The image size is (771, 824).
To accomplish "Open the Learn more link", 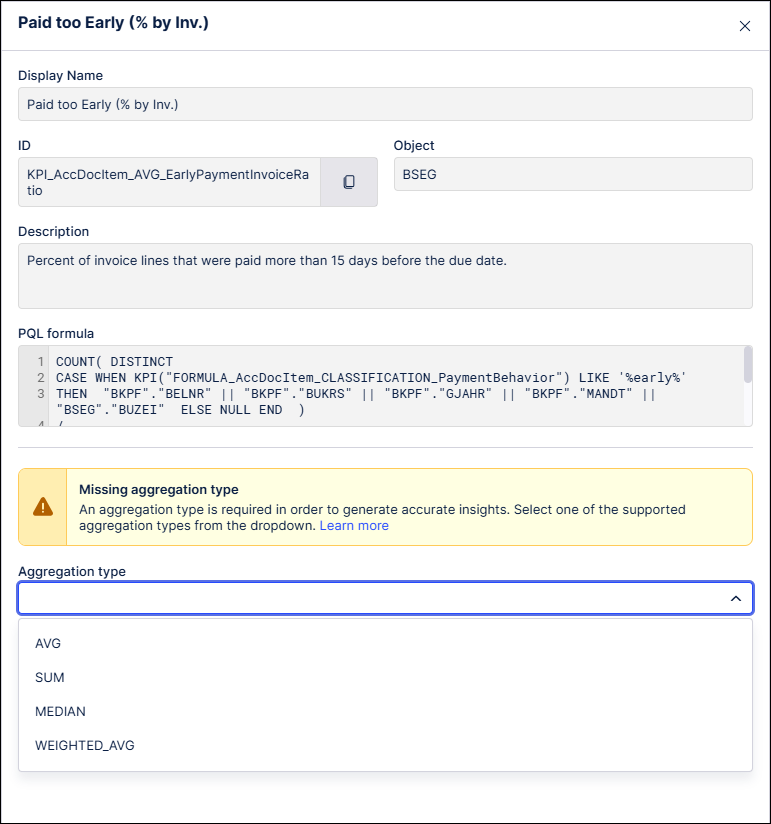I will tap(354, 526).
